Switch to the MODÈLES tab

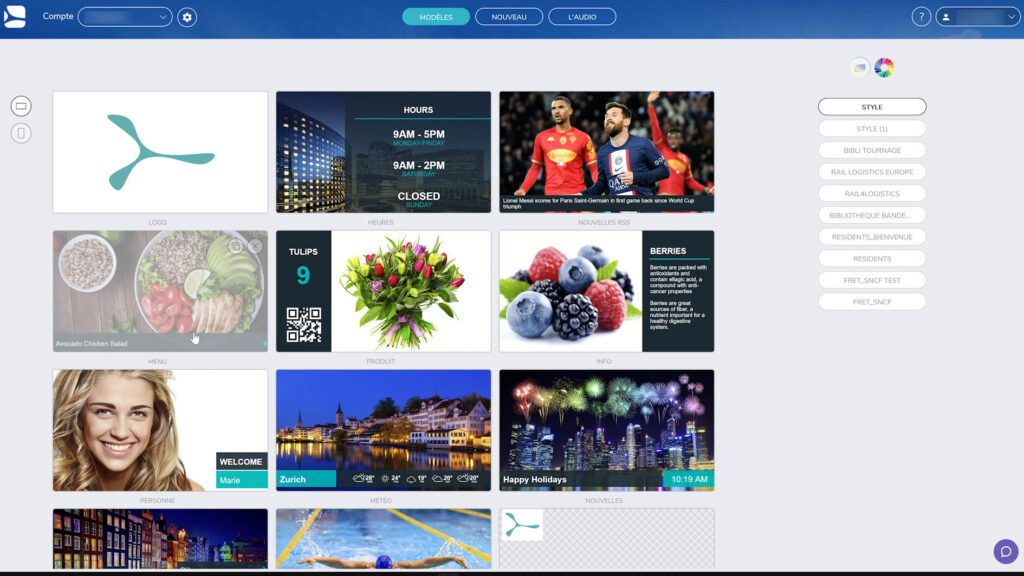tap(436, 17)
